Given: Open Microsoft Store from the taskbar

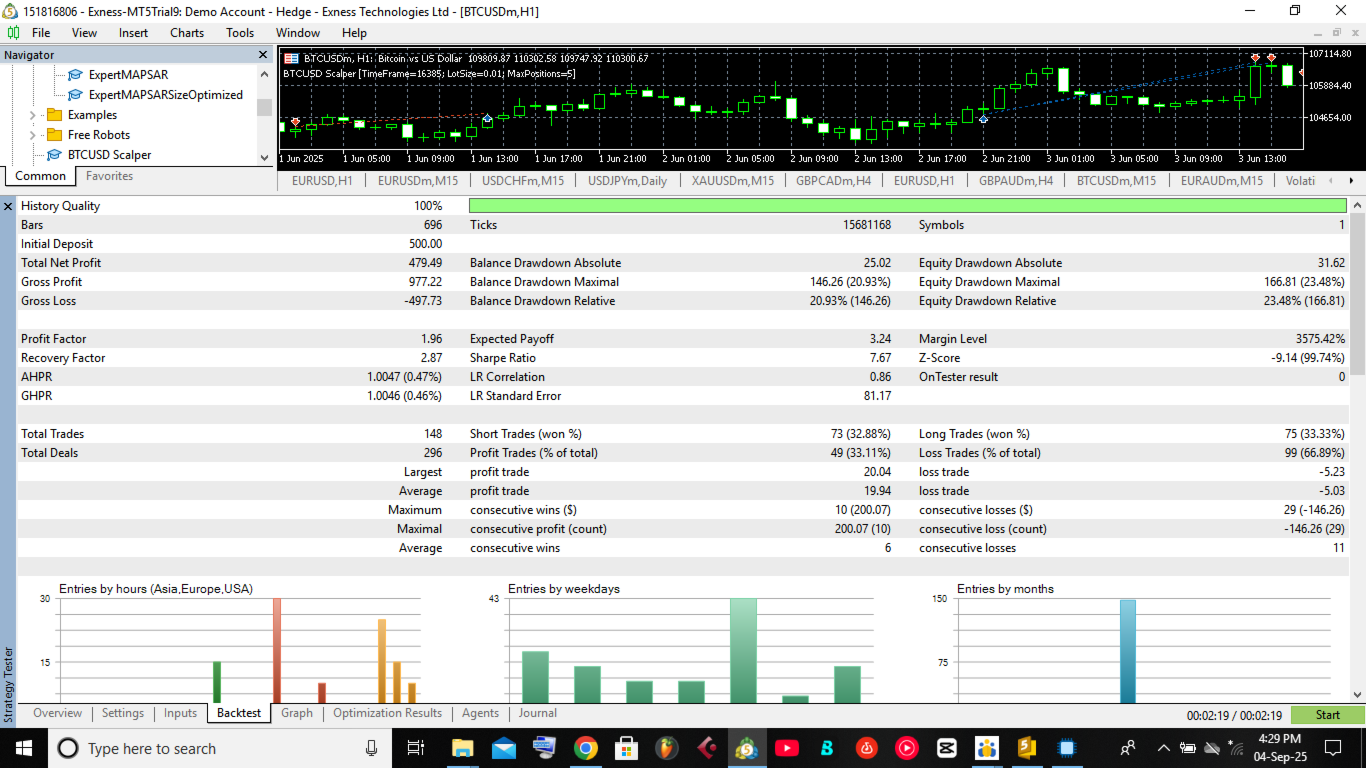Looking at the screenshot, I should [626, 748].
